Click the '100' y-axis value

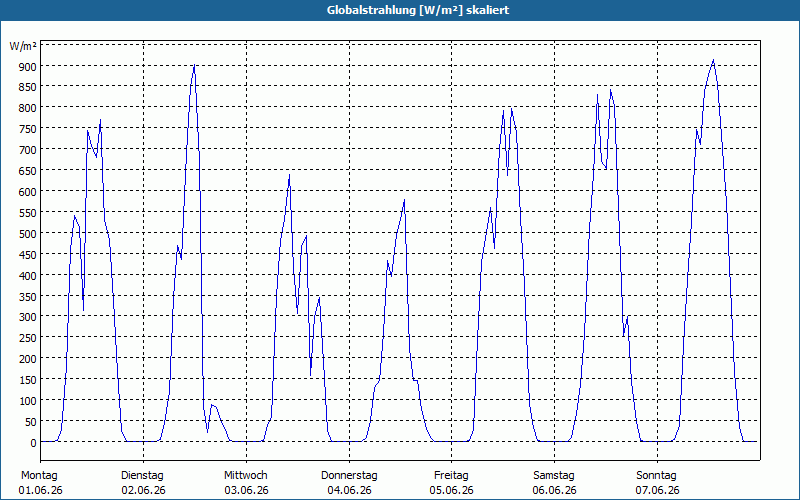coord(28,401)
